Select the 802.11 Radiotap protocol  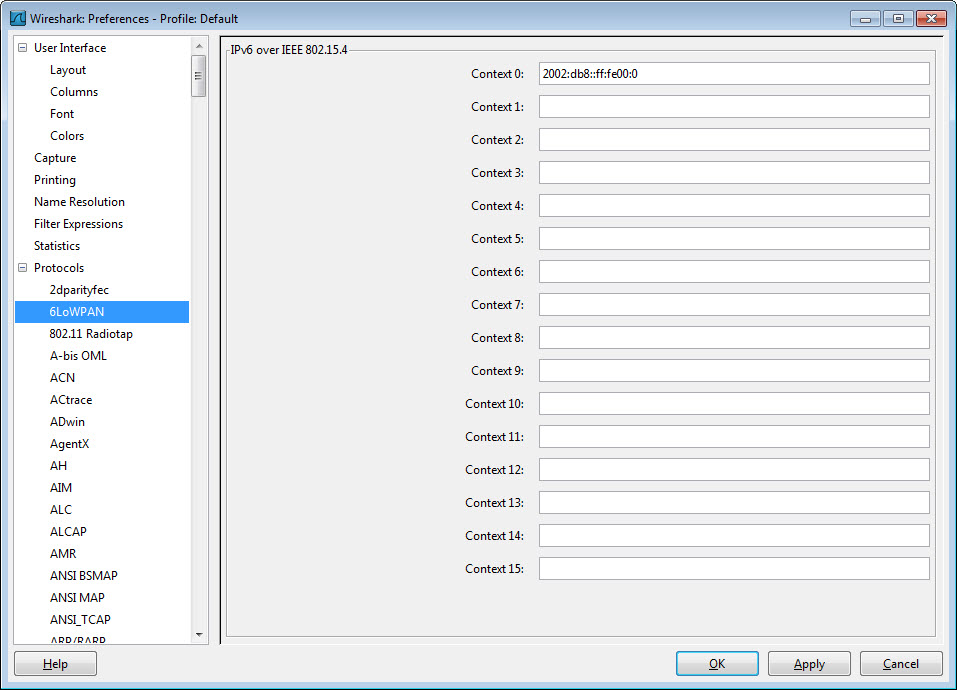point(91,334)
